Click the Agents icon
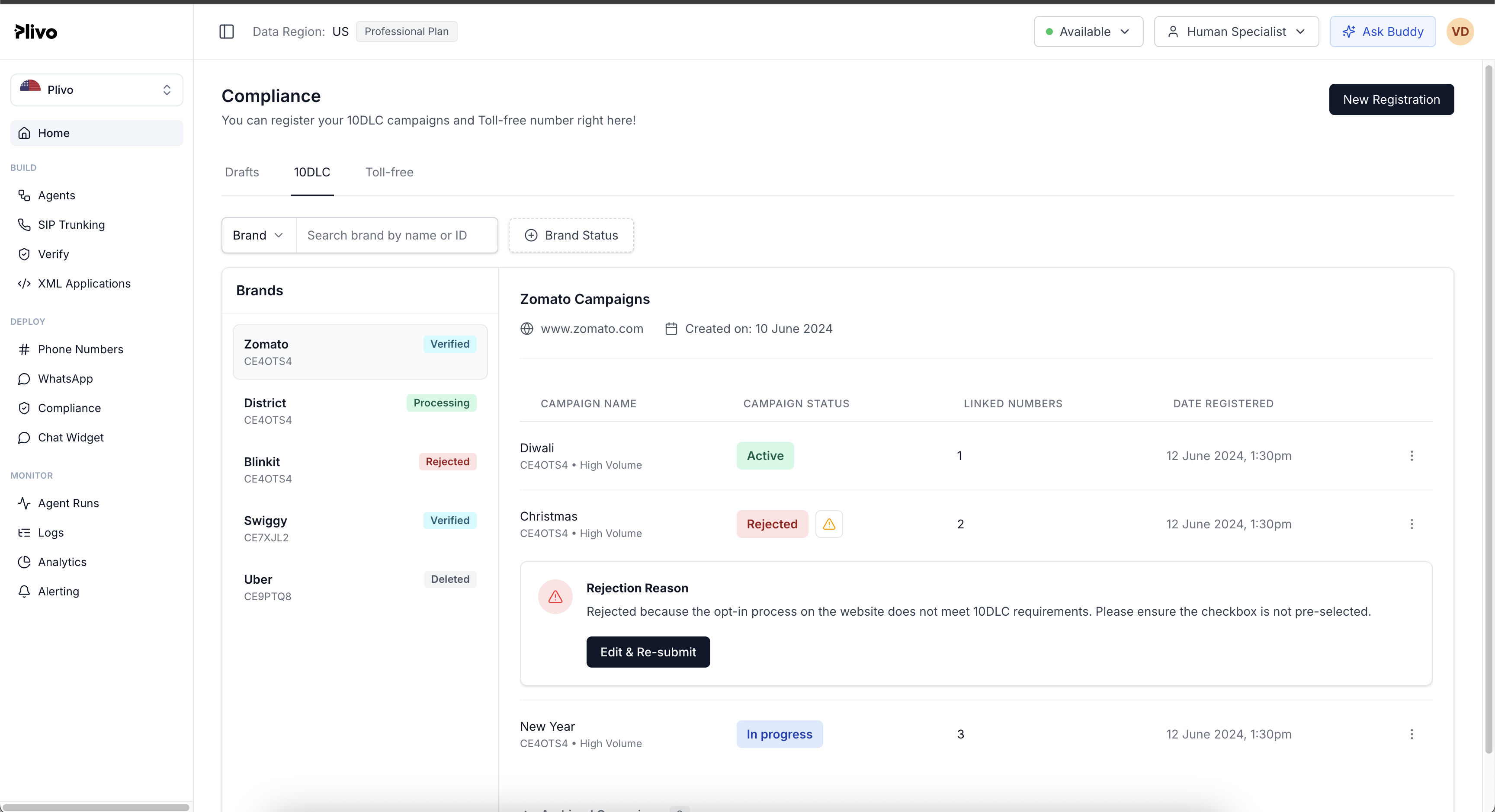Viewport: 1495px width, 812px height. click(x=24, y=195)
